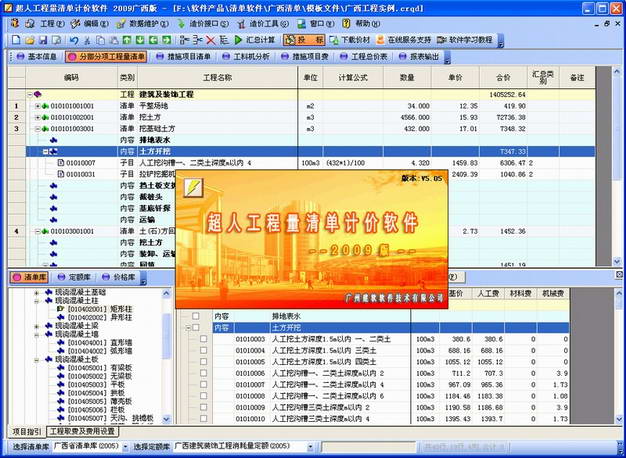626x458 pixels.
Task: Open the 选择清单库 dropdown list
Action: coord(123,445)
